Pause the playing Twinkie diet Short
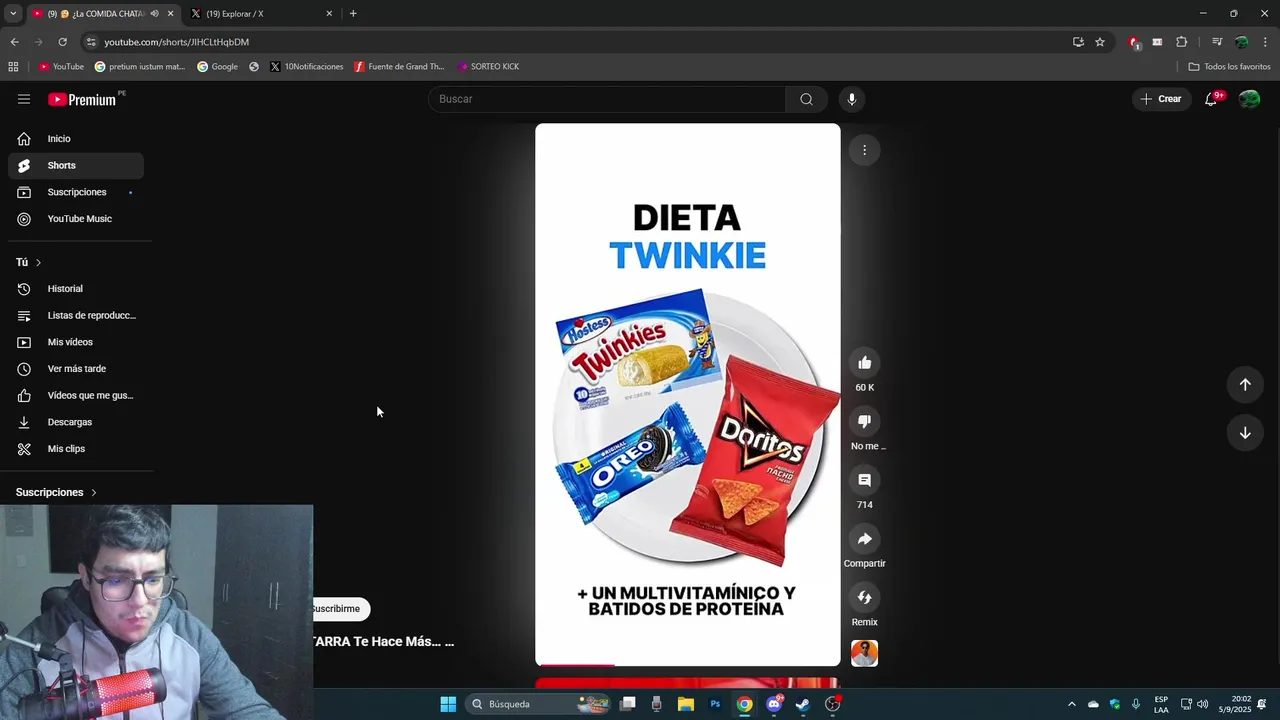The height and width of the screenshot is (720, 1280). click(x=688, y=394)
